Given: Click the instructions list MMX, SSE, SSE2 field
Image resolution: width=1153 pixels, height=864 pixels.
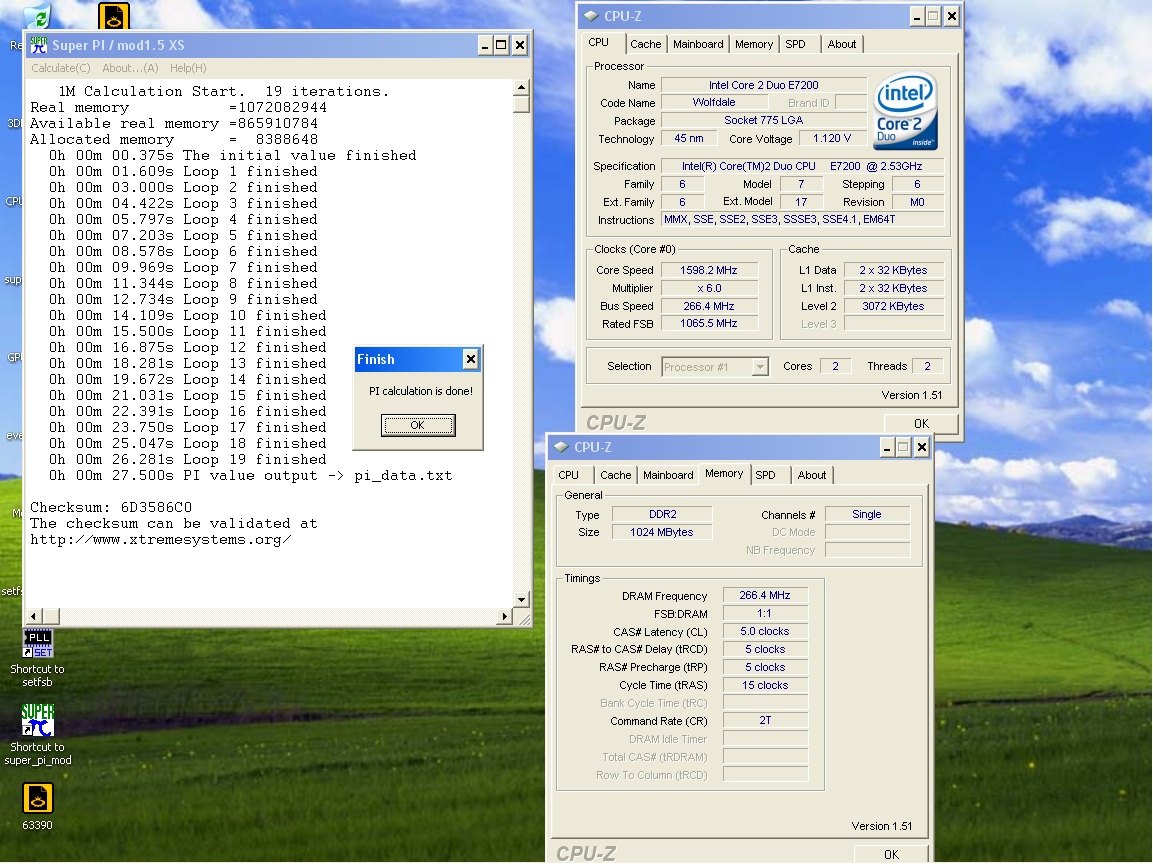Looking at the screenshot, I should point(802,219).
